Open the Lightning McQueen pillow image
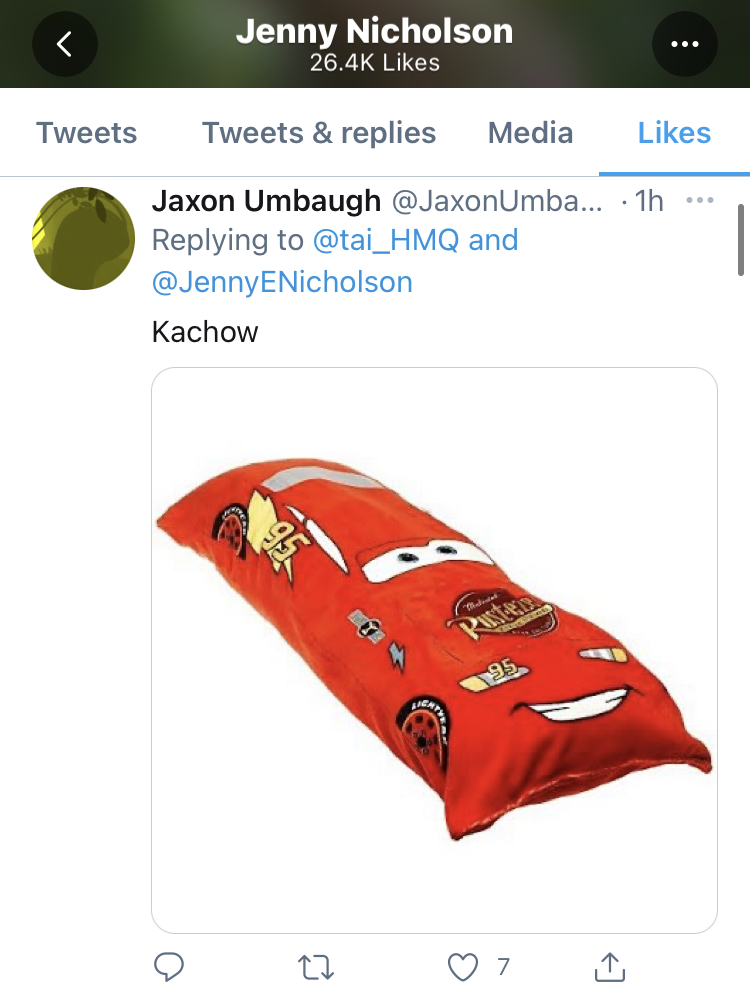Image resolution: width=750 pixels, height=999 pixels. pyautogui.click(x=435, y=650)
